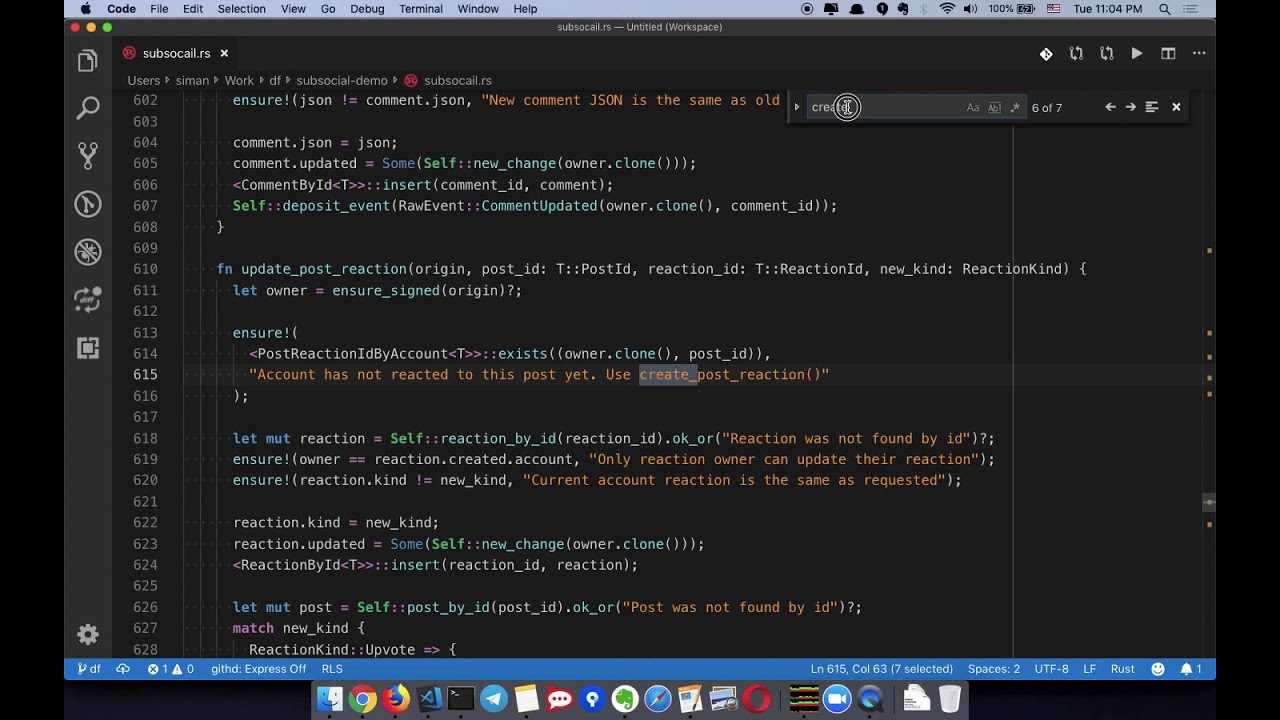This screenshot has width=1280, height=720.
Task: Go to previous match in find widget
Action: tap(1110, 107)
